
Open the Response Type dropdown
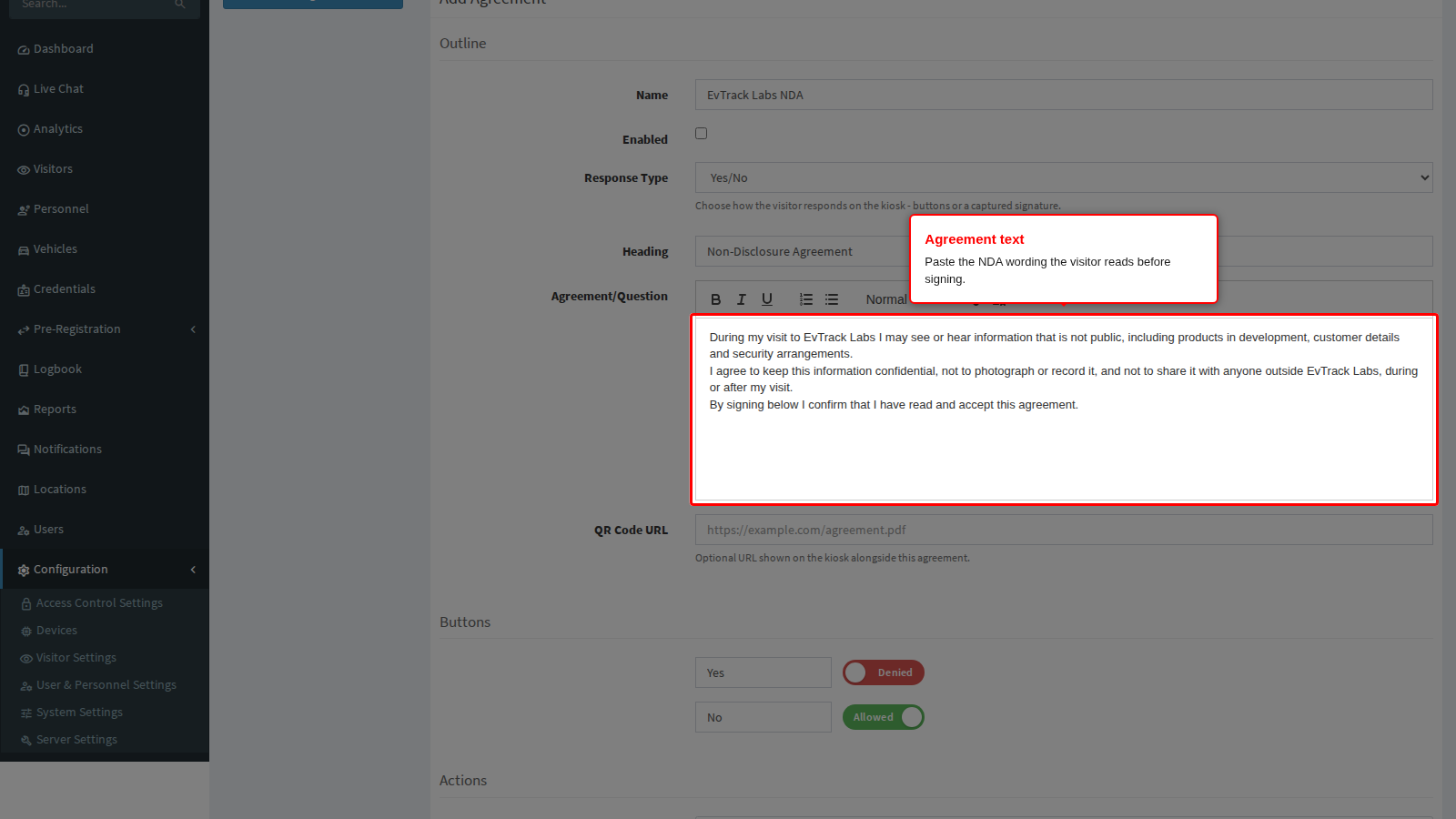1064,177
